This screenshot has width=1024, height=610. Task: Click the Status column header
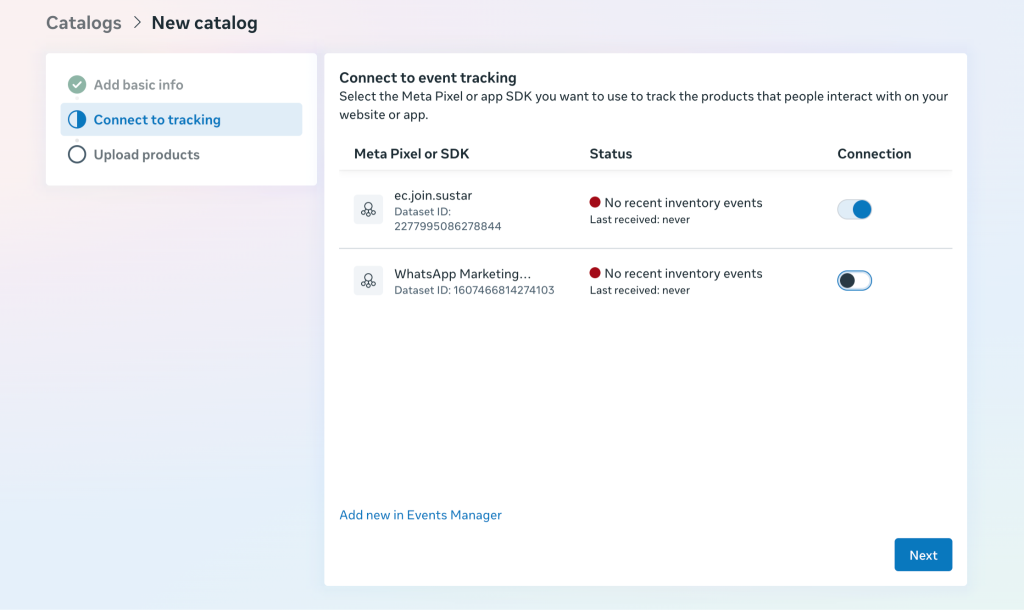tap(611, 154)
